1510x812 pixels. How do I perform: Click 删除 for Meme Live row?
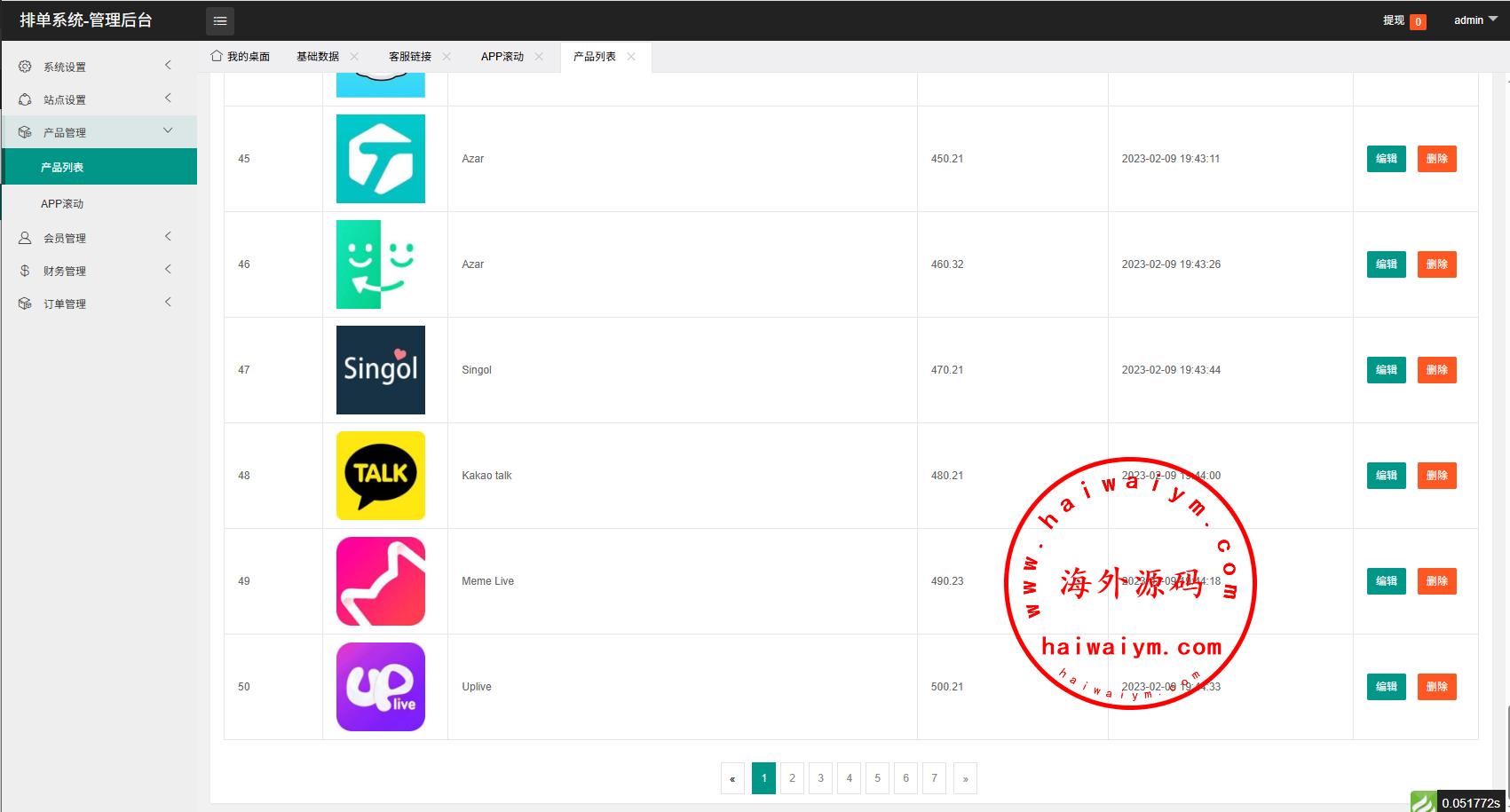tap(1436, 581)
